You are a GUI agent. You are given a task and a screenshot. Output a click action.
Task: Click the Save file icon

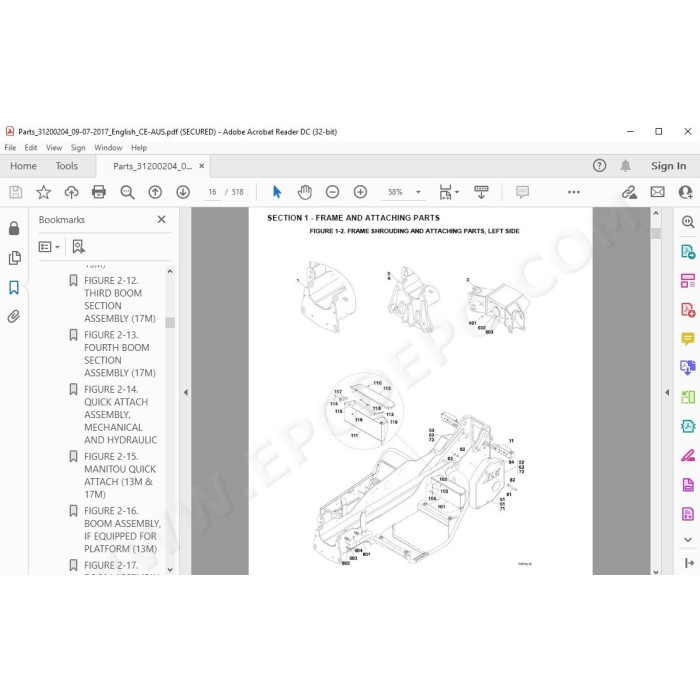pos(16,192)
